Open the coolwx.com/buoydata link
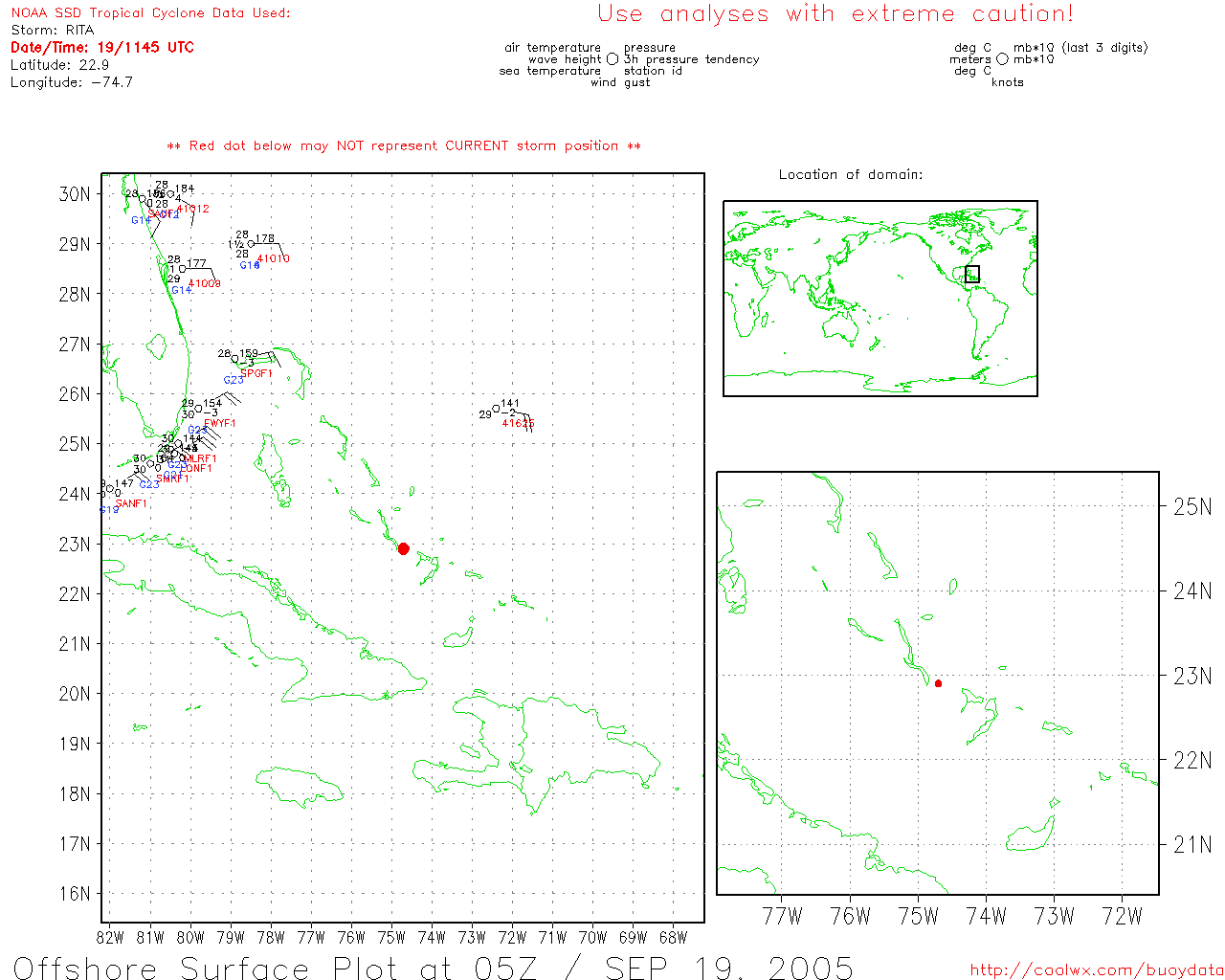Image resolution: width=1225 pixels, height=980 pixels. point(1097,969)
